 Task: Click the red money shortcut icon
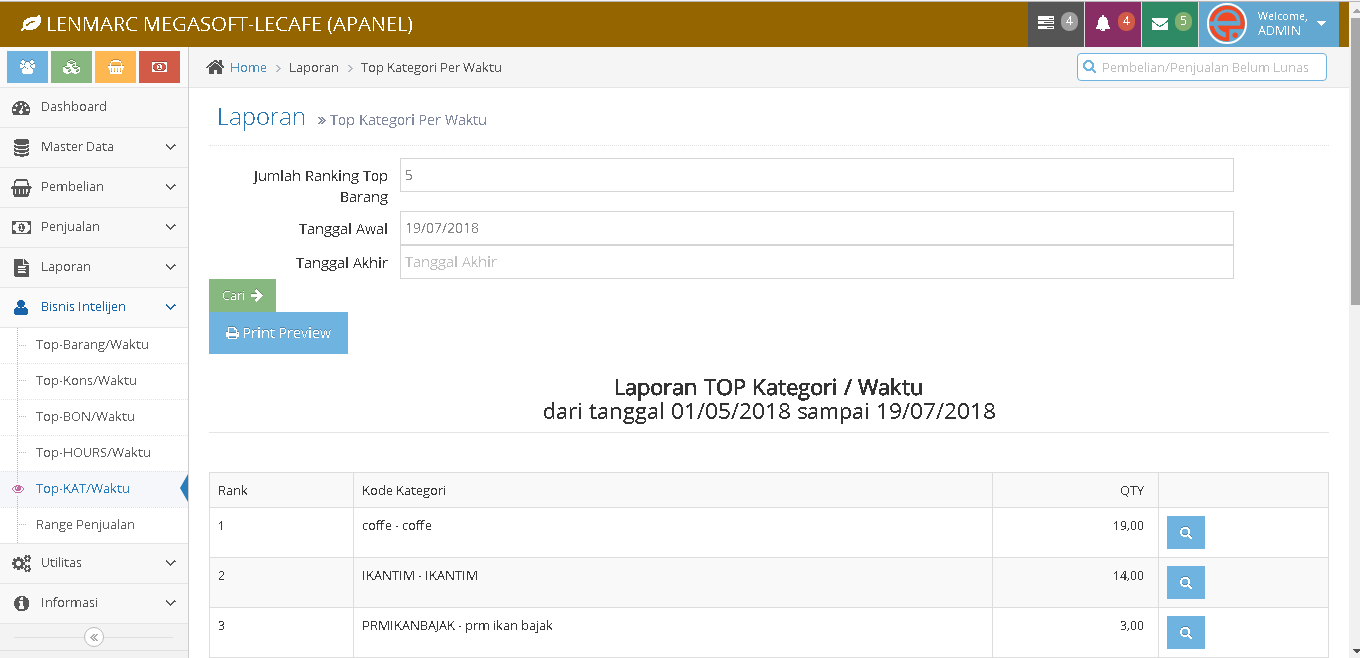click(159, 67)
